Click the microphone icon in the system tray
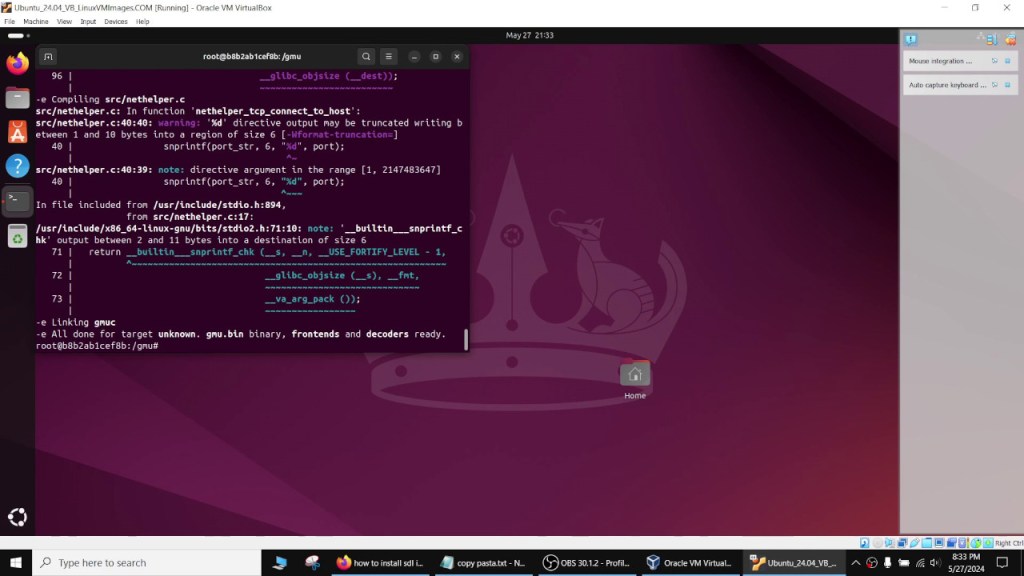Viewport: 1024px width, 576px height. (x=887, y=562)
